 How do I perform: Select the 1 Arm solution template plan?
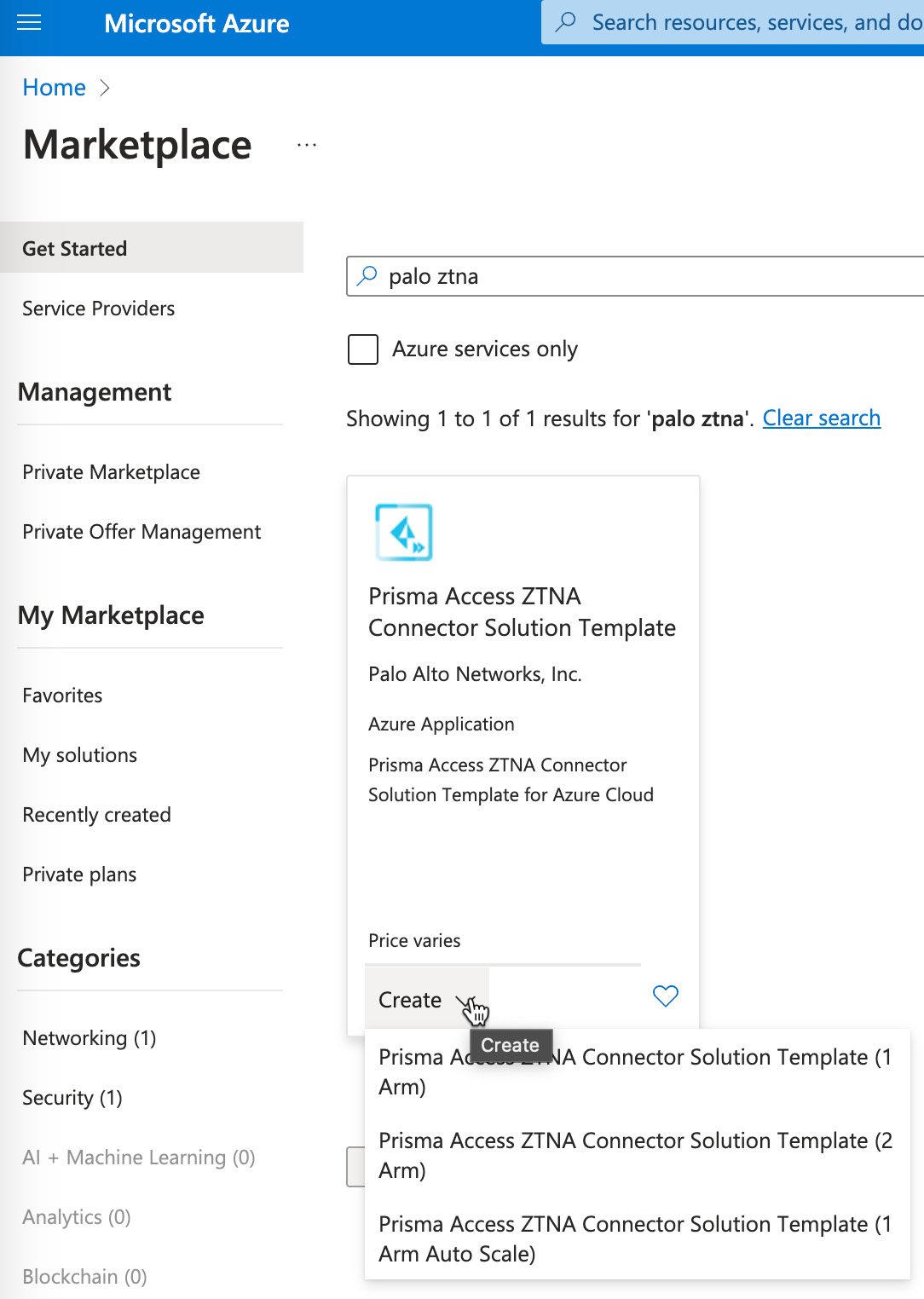click(x=636, y=1071)
